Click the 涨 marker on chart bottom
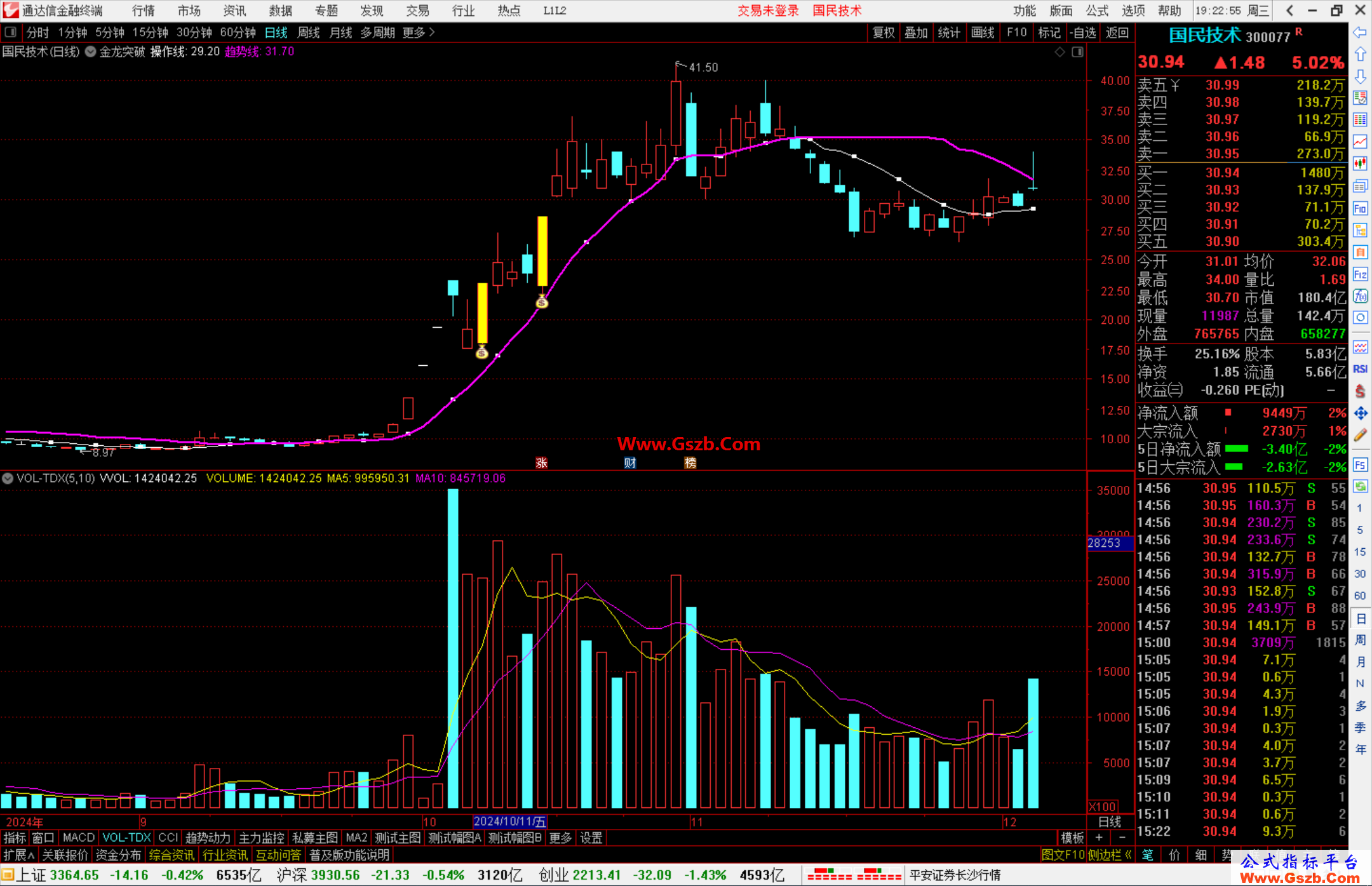The width and height of the screenshot is (1372, 886). point(541,462)
